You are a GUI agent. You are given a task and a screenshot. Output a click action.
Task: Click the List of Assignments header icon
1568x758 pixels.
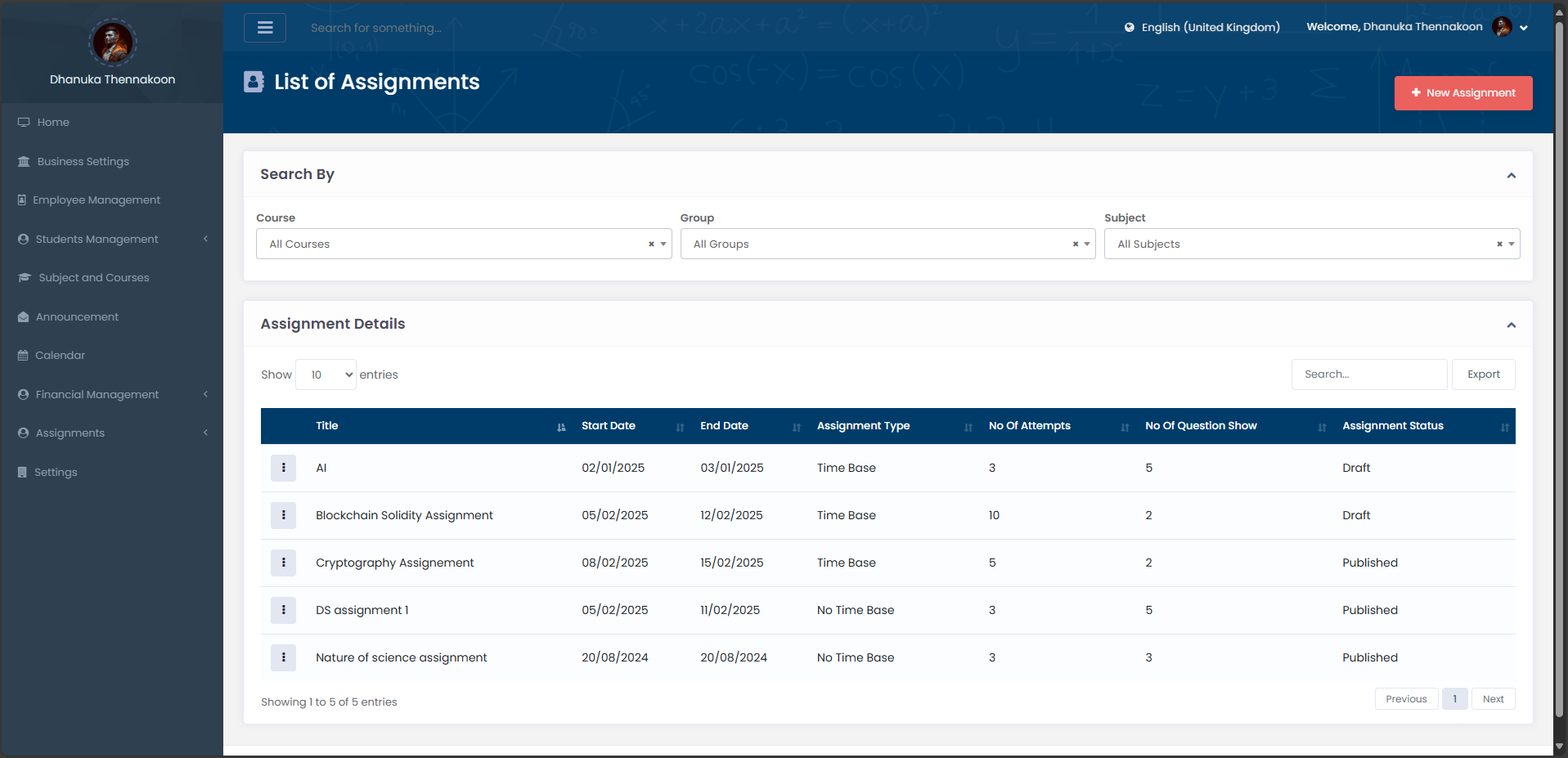click(x=254, y=82)
